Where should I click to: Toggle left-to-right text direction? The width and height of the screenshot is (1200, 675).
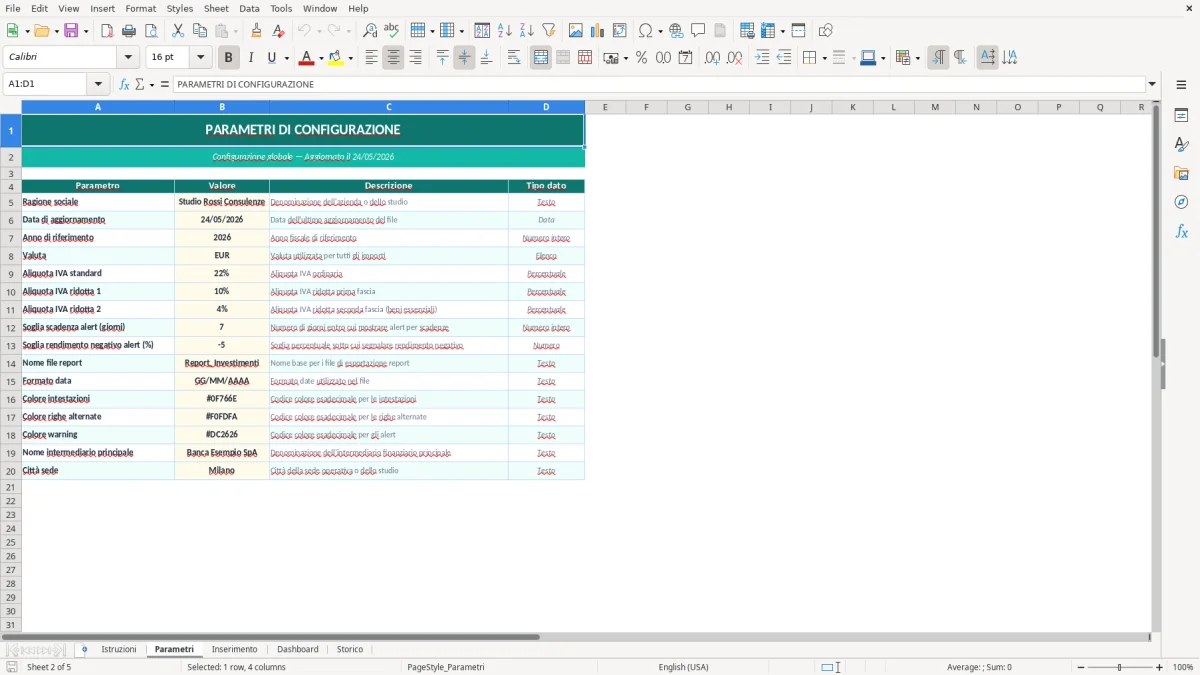coord(938,58)
